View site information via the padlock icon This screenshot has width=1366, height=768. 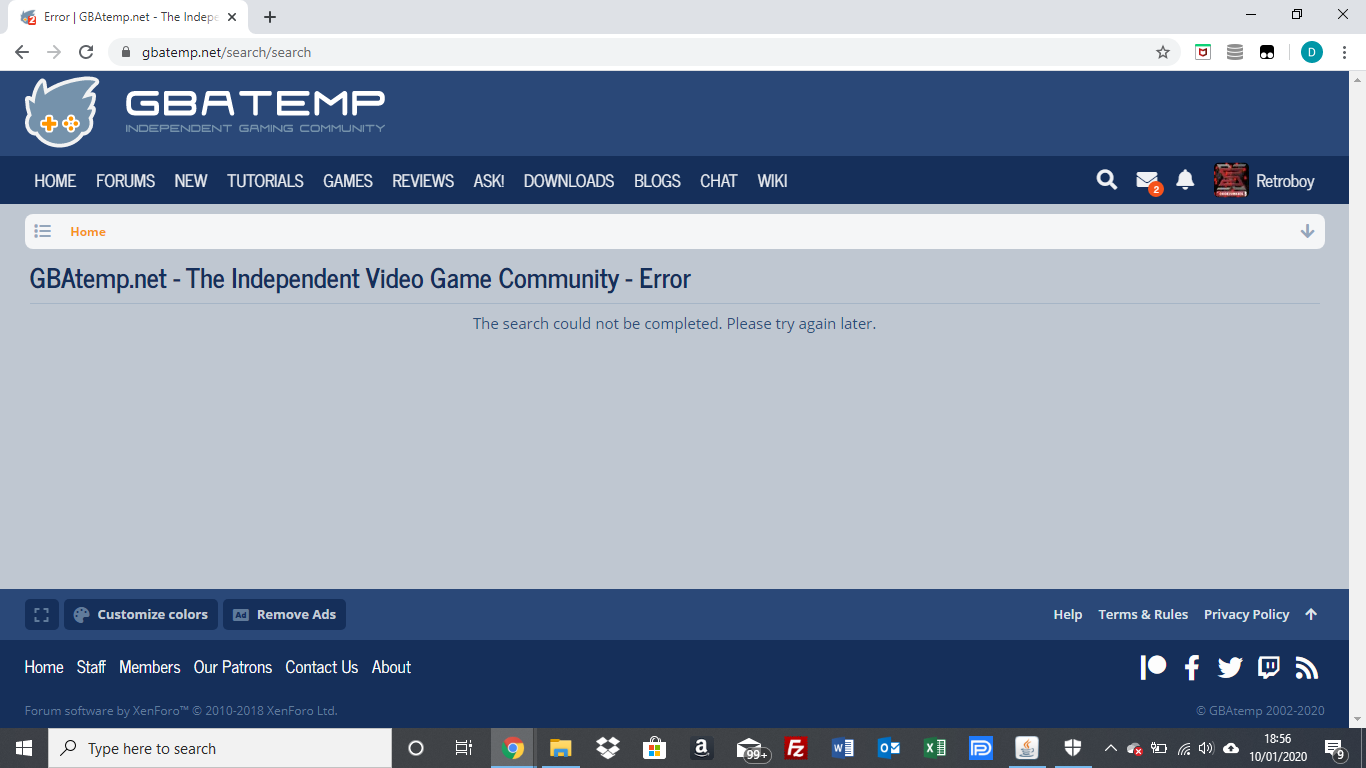[x=126, y=52]
